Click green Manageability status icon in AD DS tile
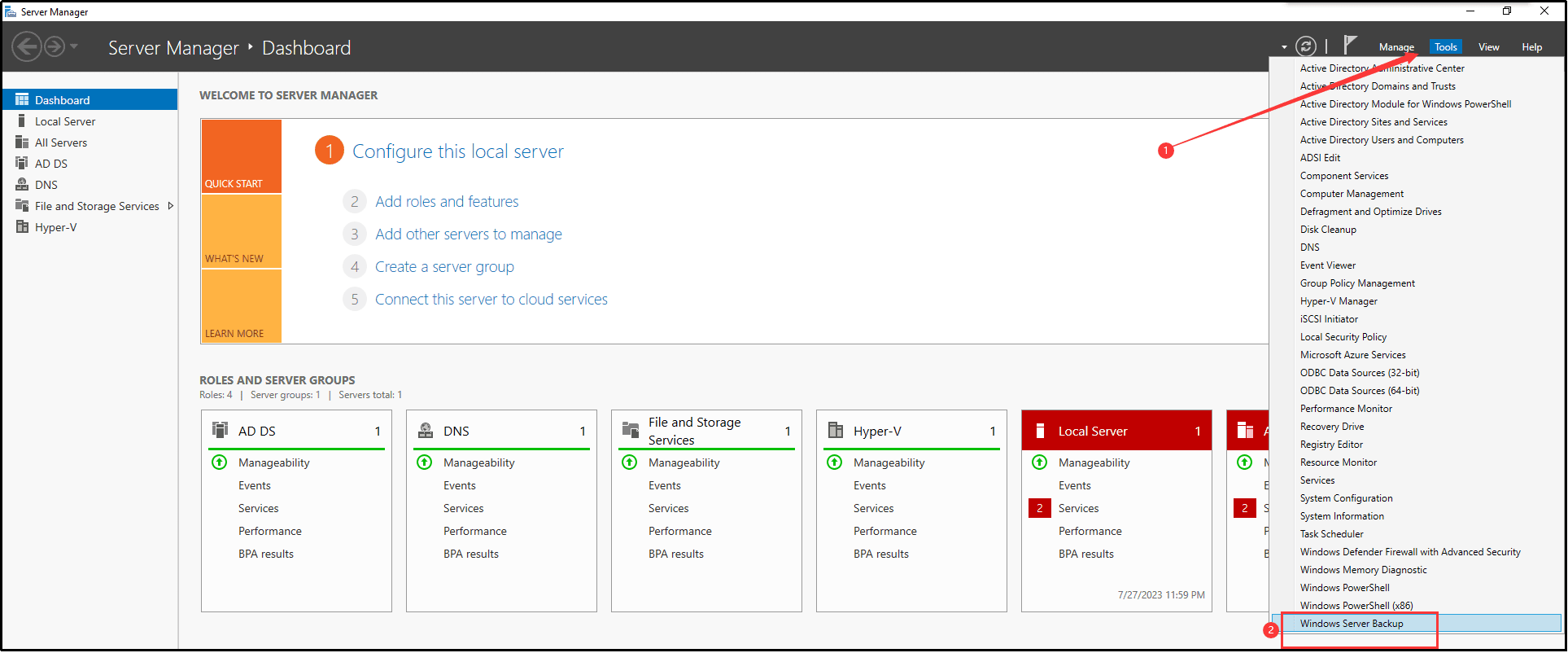Image resolution: width=1568 pixels, height=653 pixels. (220, 462)
